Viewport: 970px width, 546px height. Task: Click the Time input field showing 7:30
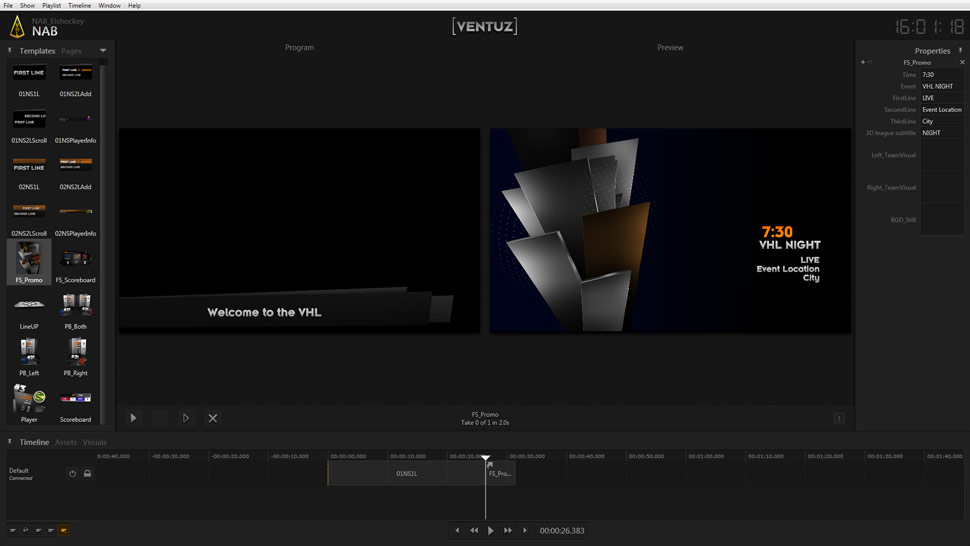[941, 75]
